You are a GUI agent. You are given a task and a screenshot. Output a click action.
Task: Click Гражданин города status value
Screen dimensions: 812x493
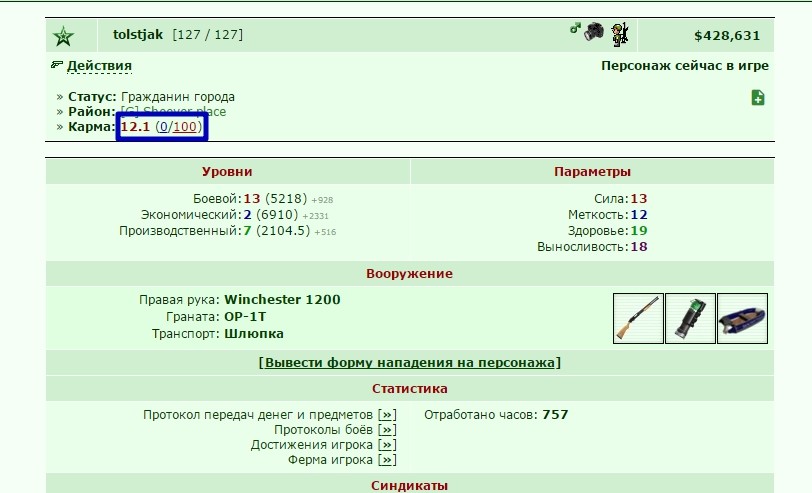[x=178, y=97]
